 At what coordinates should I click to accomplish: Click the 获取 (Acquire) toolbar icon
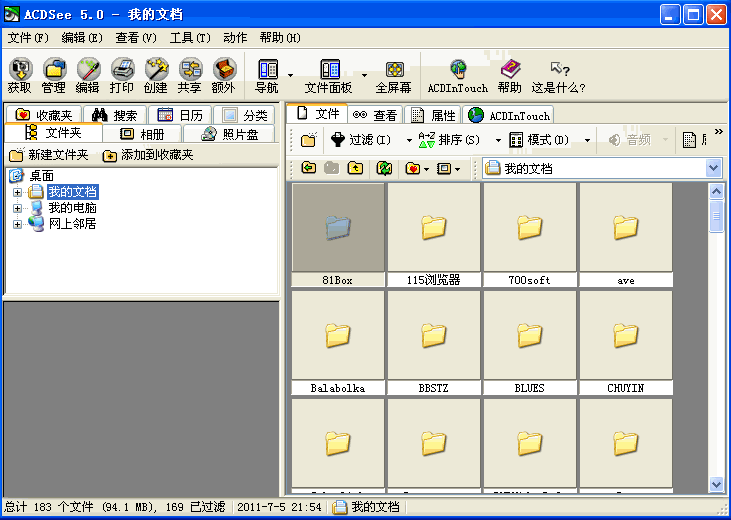20,76
